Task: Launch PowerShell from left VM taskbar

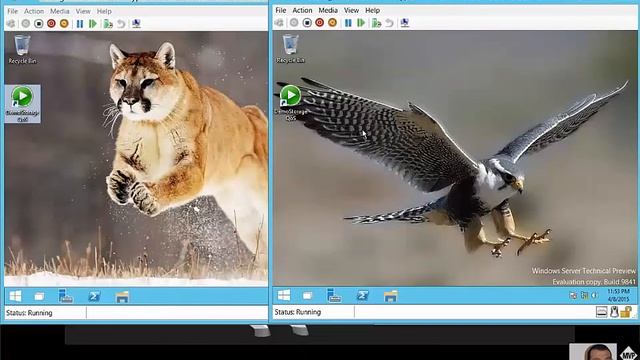Action: coord(94,296)
